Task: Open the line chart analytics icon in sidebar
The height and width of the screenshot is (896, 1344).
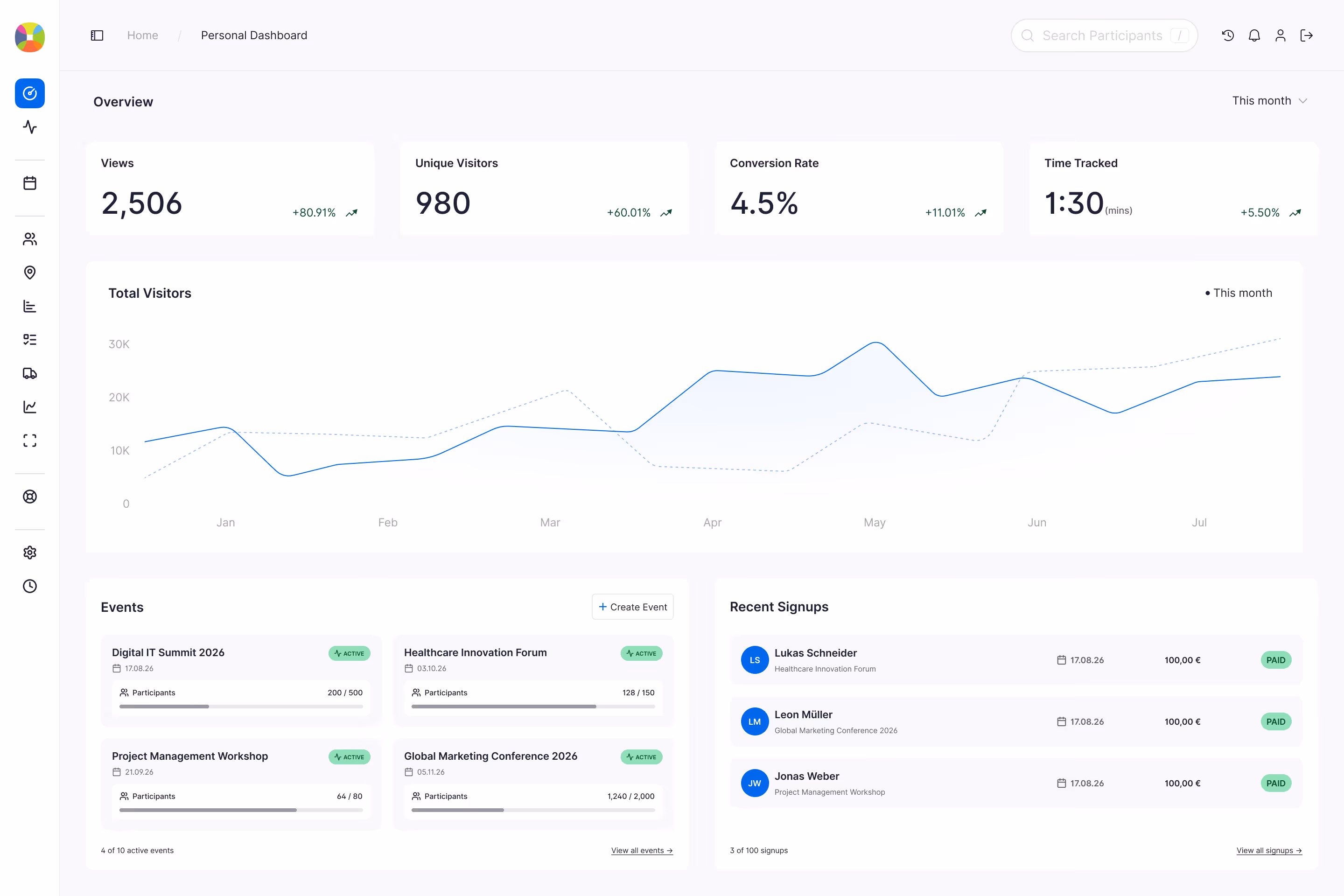Action: [30, 407]
